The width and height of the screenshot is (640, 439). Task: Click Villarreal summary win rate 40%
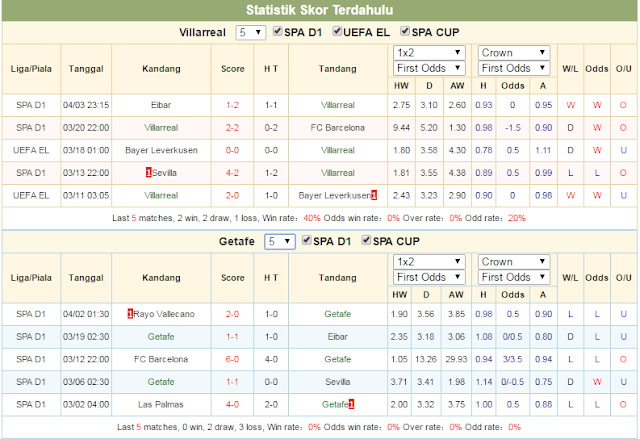[x=312, y=218]
